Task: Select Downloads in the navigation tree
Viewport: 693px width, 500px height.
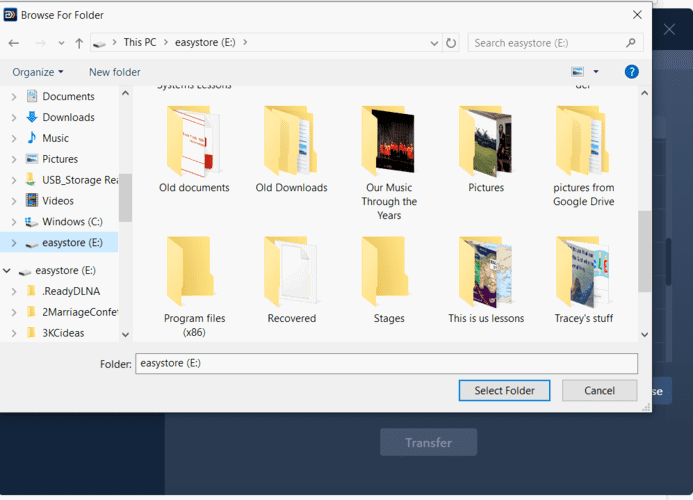Action: (69, 117)
